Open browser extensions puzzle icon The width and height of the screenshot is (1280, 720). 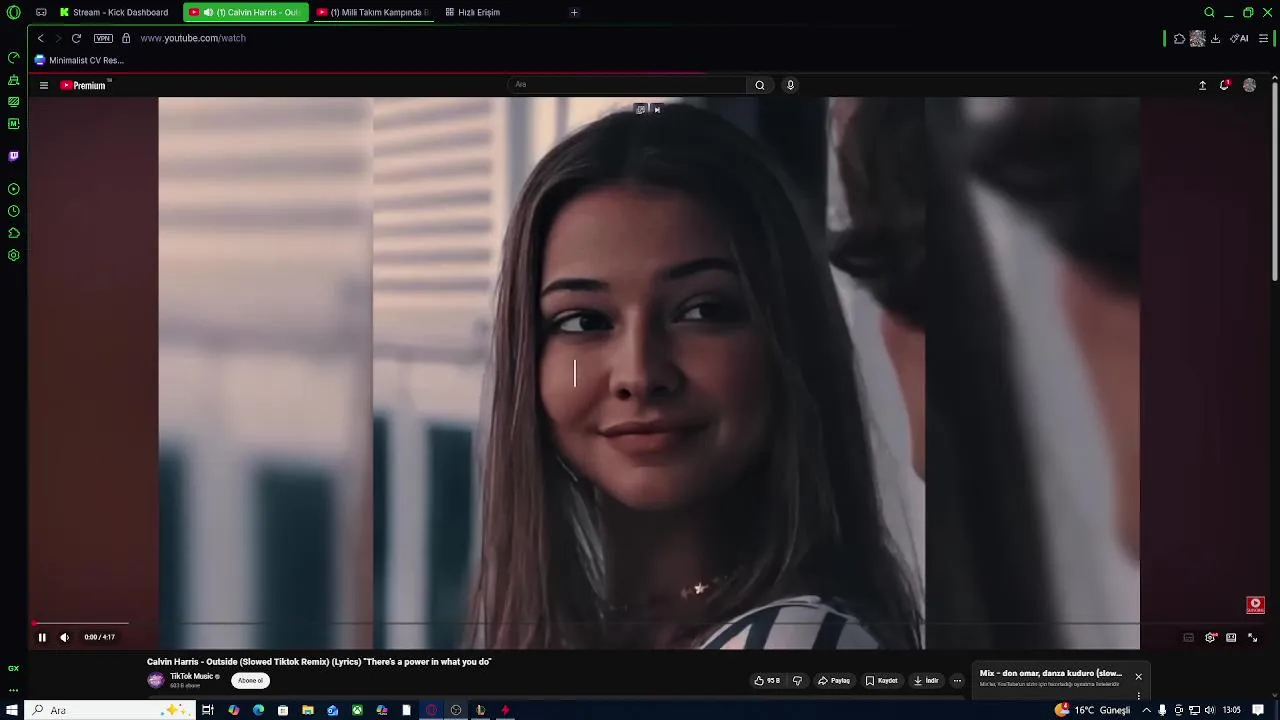pyautogui.click(x=1179, y=38)
